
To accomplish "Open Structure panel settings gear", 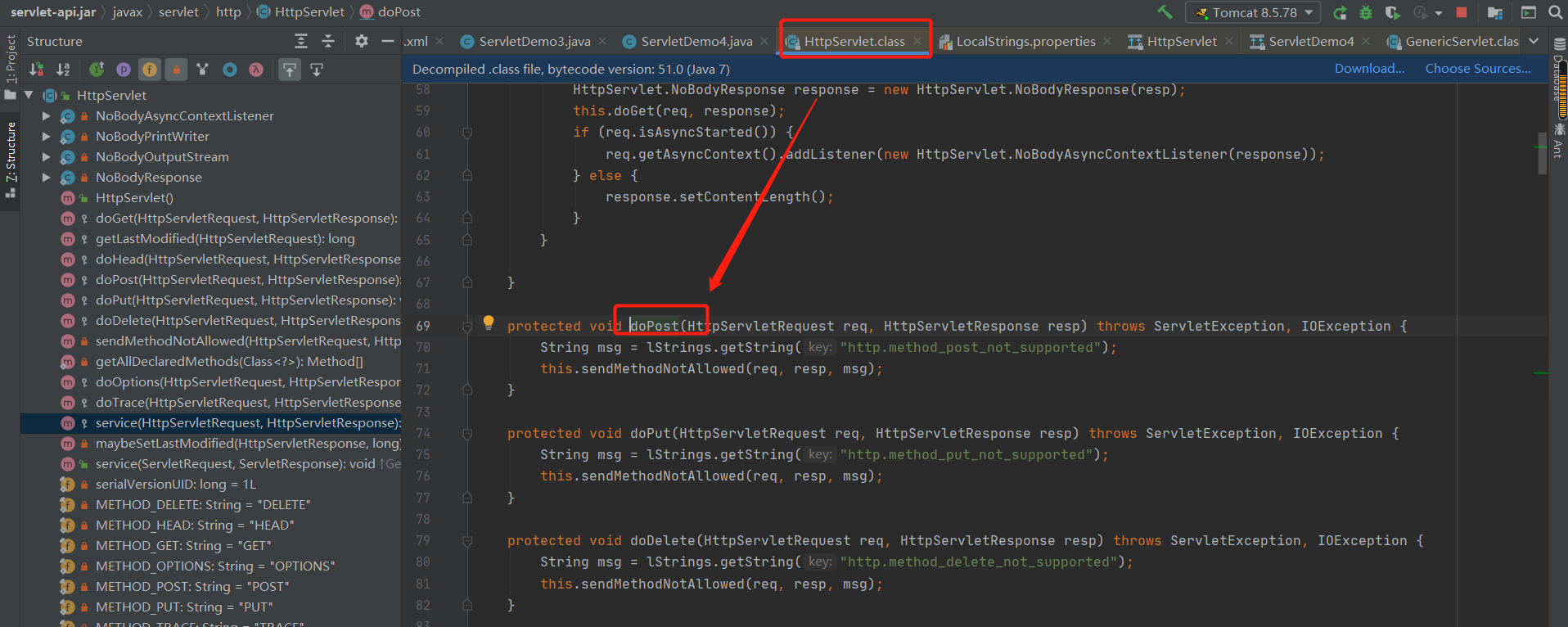I will tap(362, 41).
